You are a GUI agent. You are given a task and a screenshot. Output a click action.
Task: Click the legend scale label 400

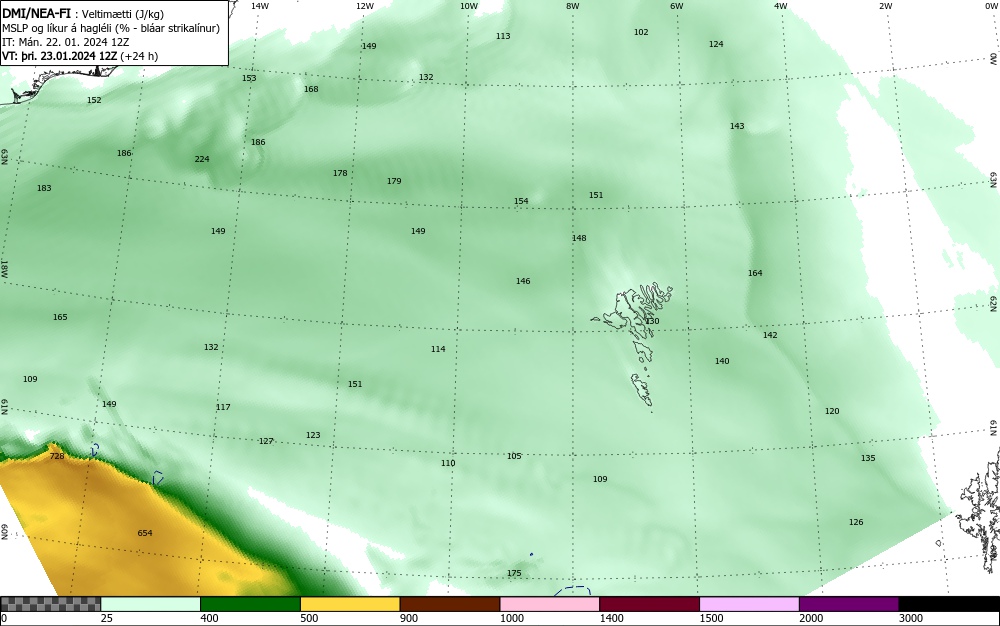click(209, 618)
